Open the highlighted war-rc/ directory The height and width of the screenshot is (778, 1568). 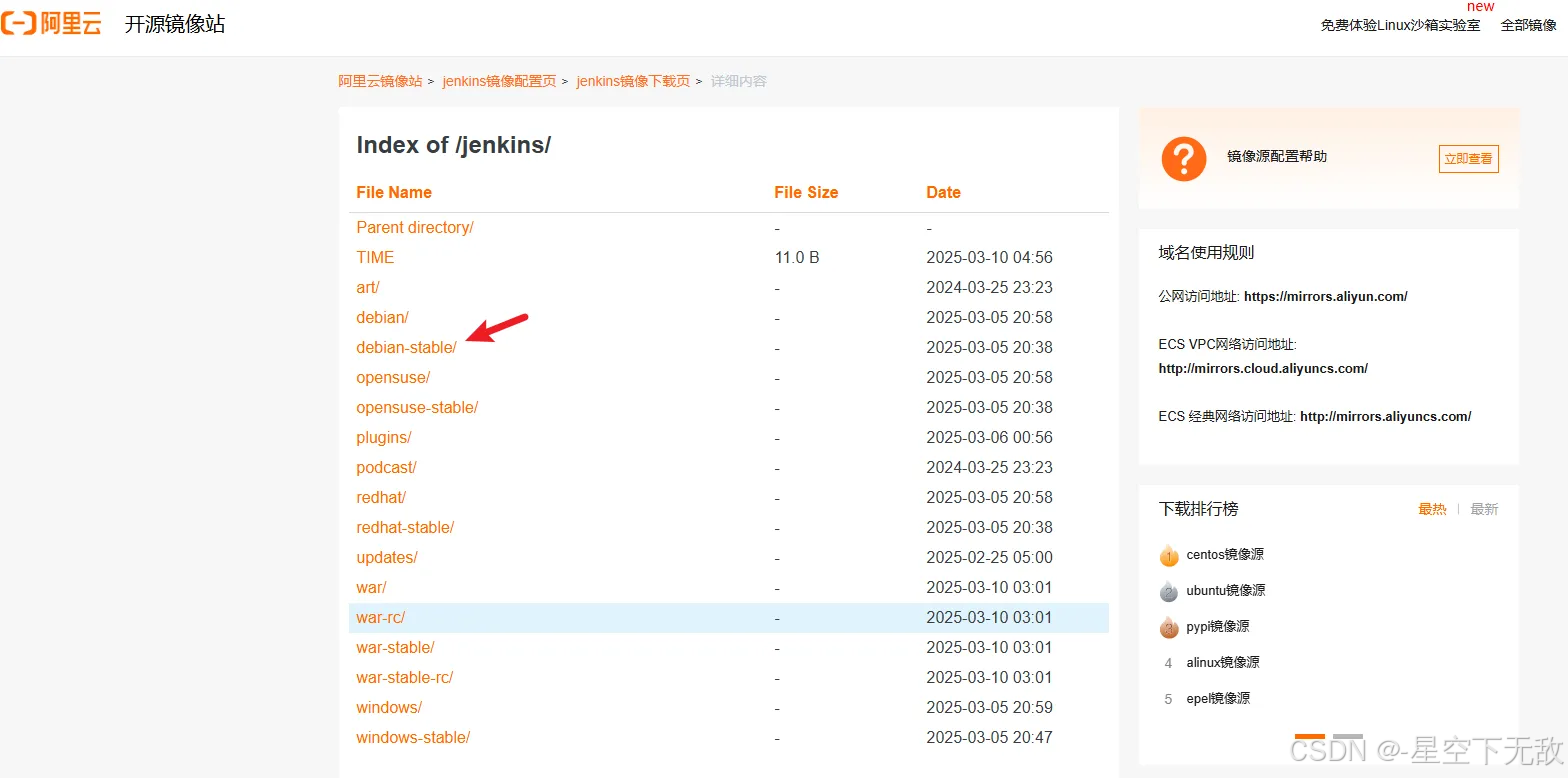coord(381,617)
